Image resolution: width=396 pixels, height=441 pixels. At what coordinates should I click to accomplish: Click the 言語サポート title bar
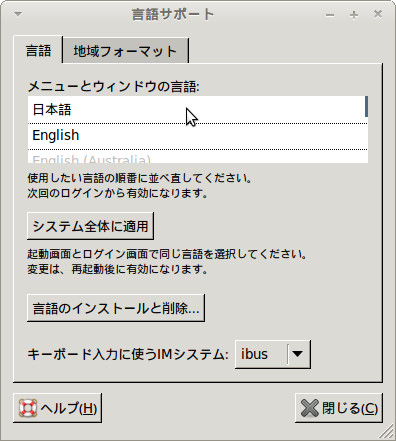coord(173,15)
